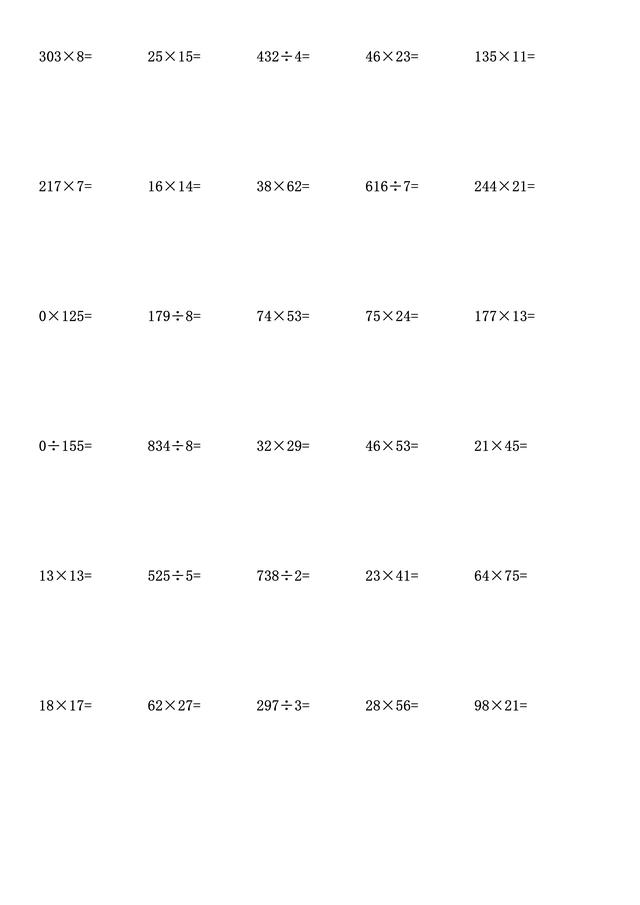Select the problem 217×7=
This screenshot has height=905, width=640.
click(x=65, y=186)
